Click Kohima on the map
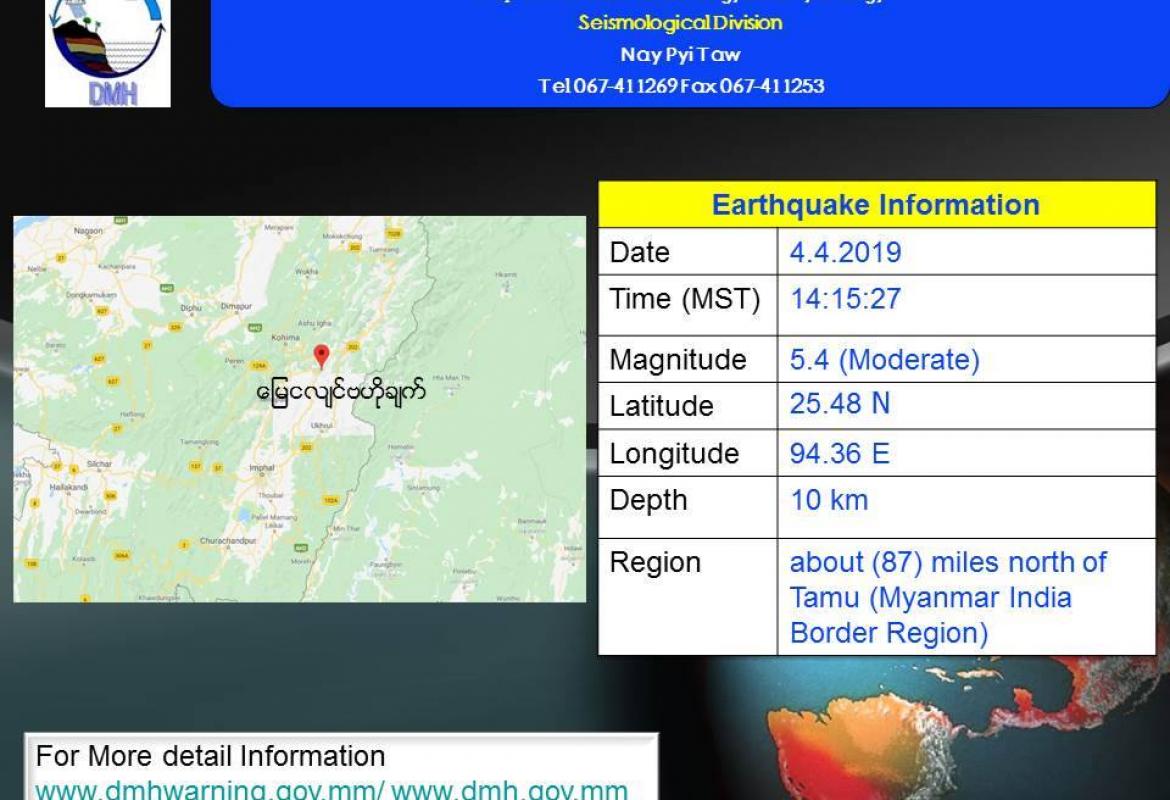 point(285,337)
